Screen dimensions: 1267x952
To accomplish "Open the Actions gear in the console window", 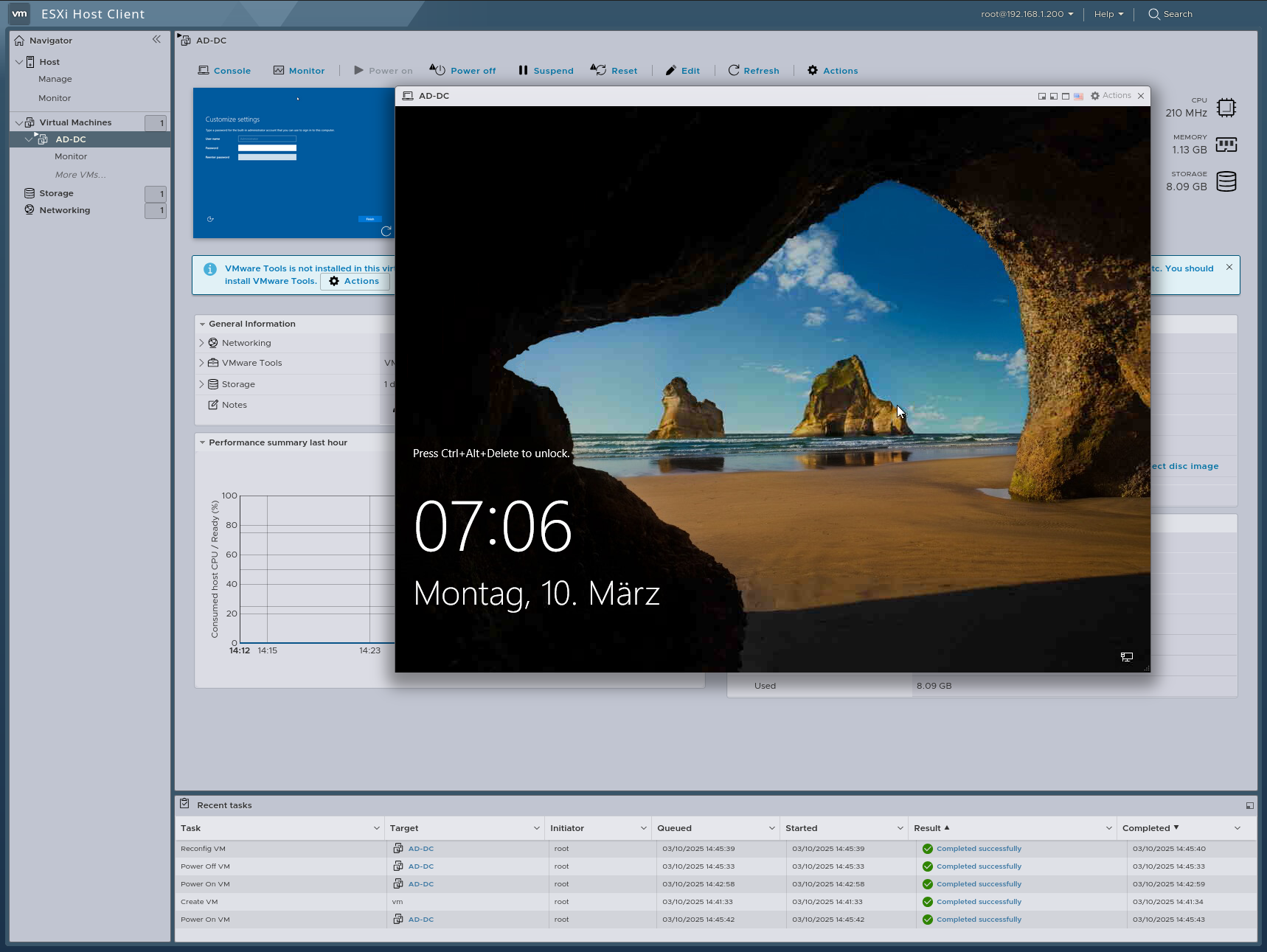I will [x=1111, y=95].
